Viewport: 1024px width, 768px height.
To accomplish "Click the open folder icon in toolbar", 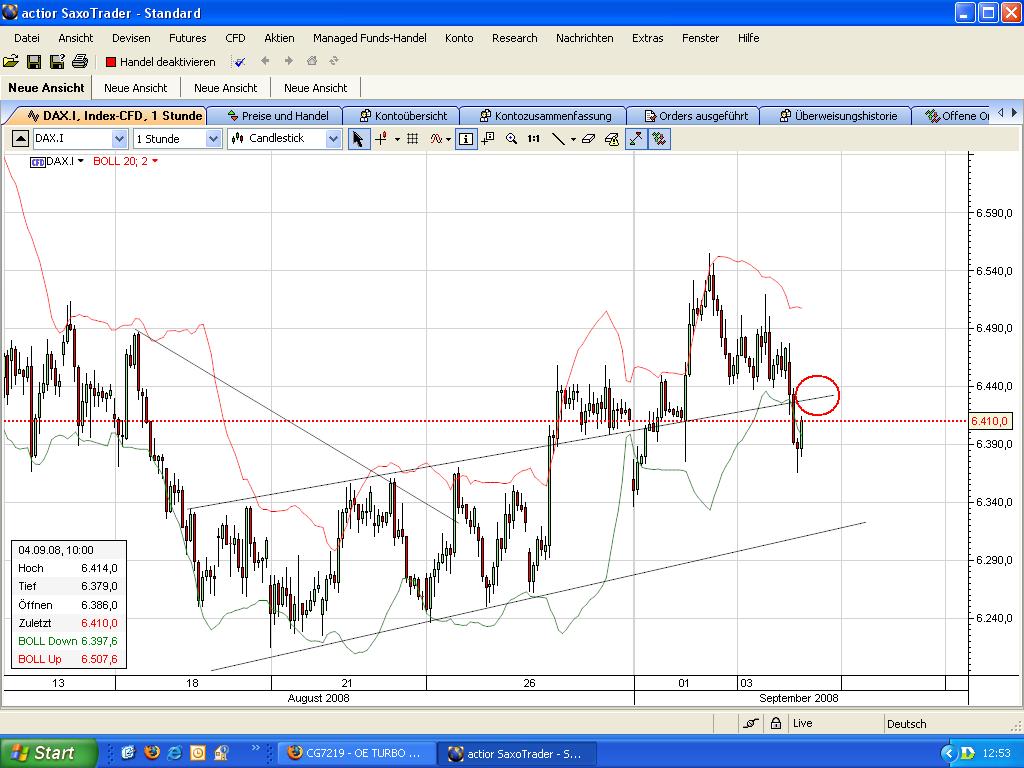I will (11, 61).
